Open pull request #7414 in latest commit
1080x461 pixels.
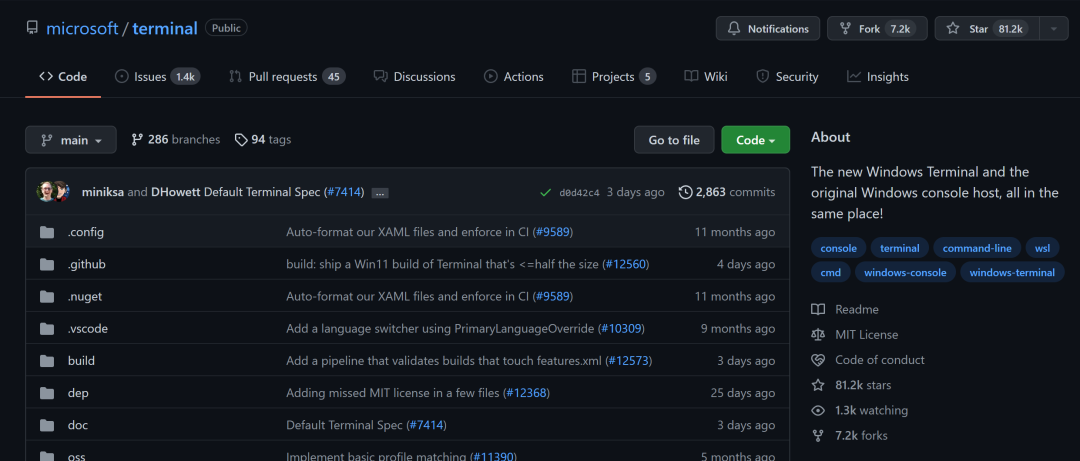point(344,192)
